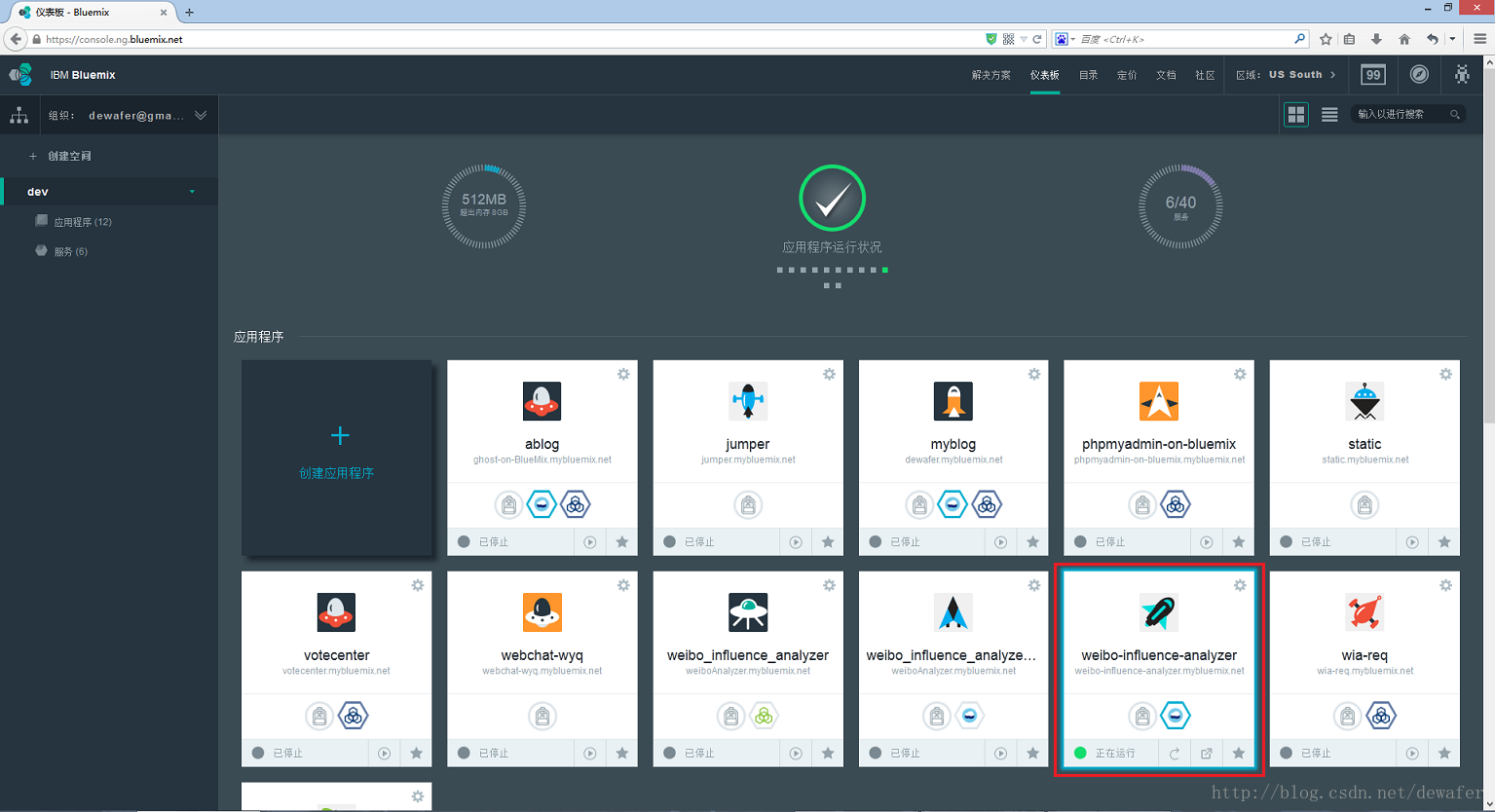Viewport: 1495px width, 812px height.
Task: Open the user avatar icon in header
Action: (x=1462, y=75)
